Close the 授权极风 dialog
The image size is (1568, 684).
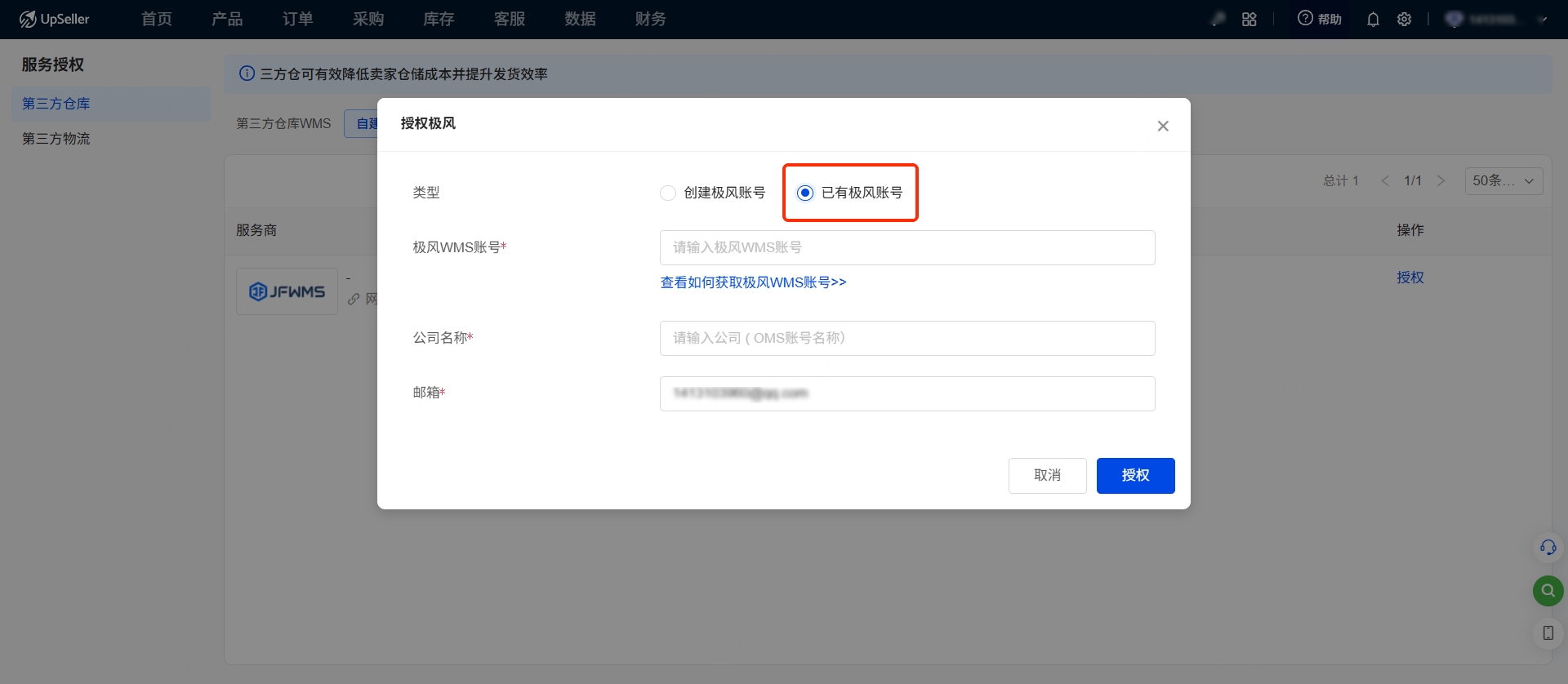(1163, 126)
